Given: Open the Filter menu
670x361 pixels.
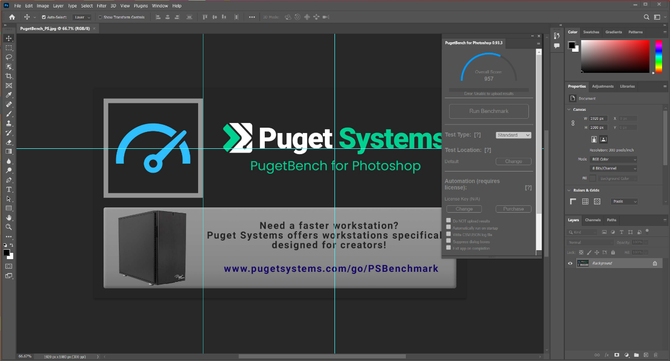Looking at the screenshot, I should click(101, 6).
